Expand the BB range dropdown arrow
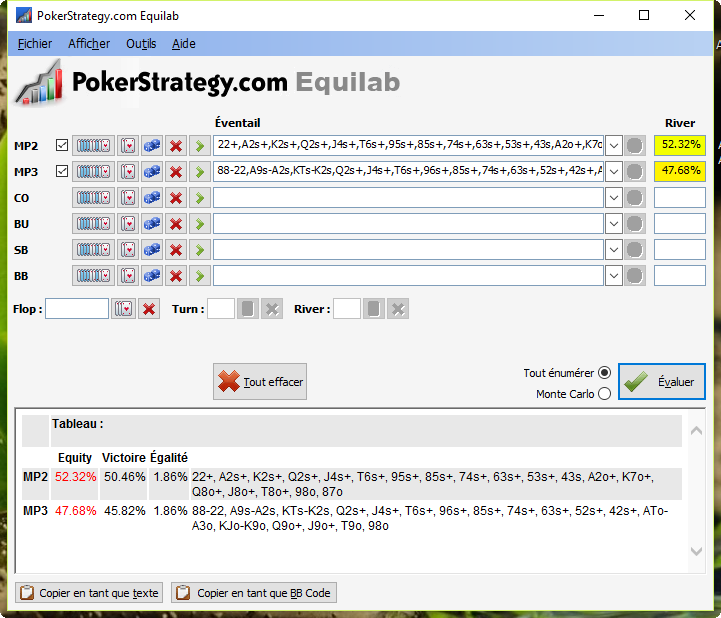 click(x=614, y=276)
